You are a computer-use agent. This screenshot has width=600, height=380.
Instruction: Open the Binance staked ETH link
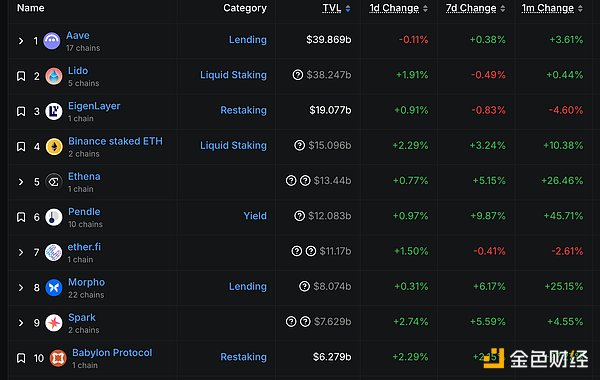tap(115, 141)
